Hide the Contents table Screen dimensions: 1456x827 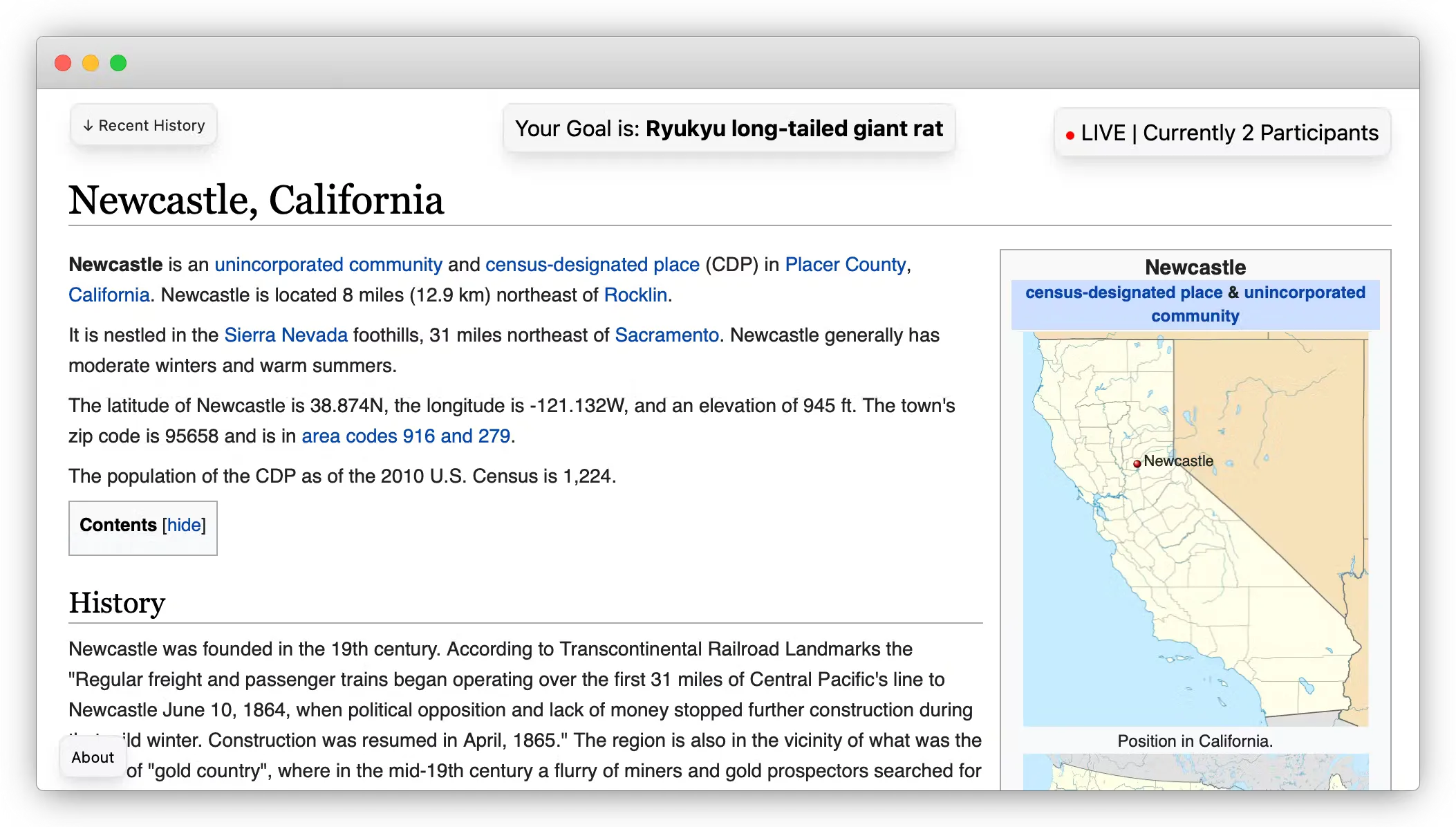pos(184,525)
